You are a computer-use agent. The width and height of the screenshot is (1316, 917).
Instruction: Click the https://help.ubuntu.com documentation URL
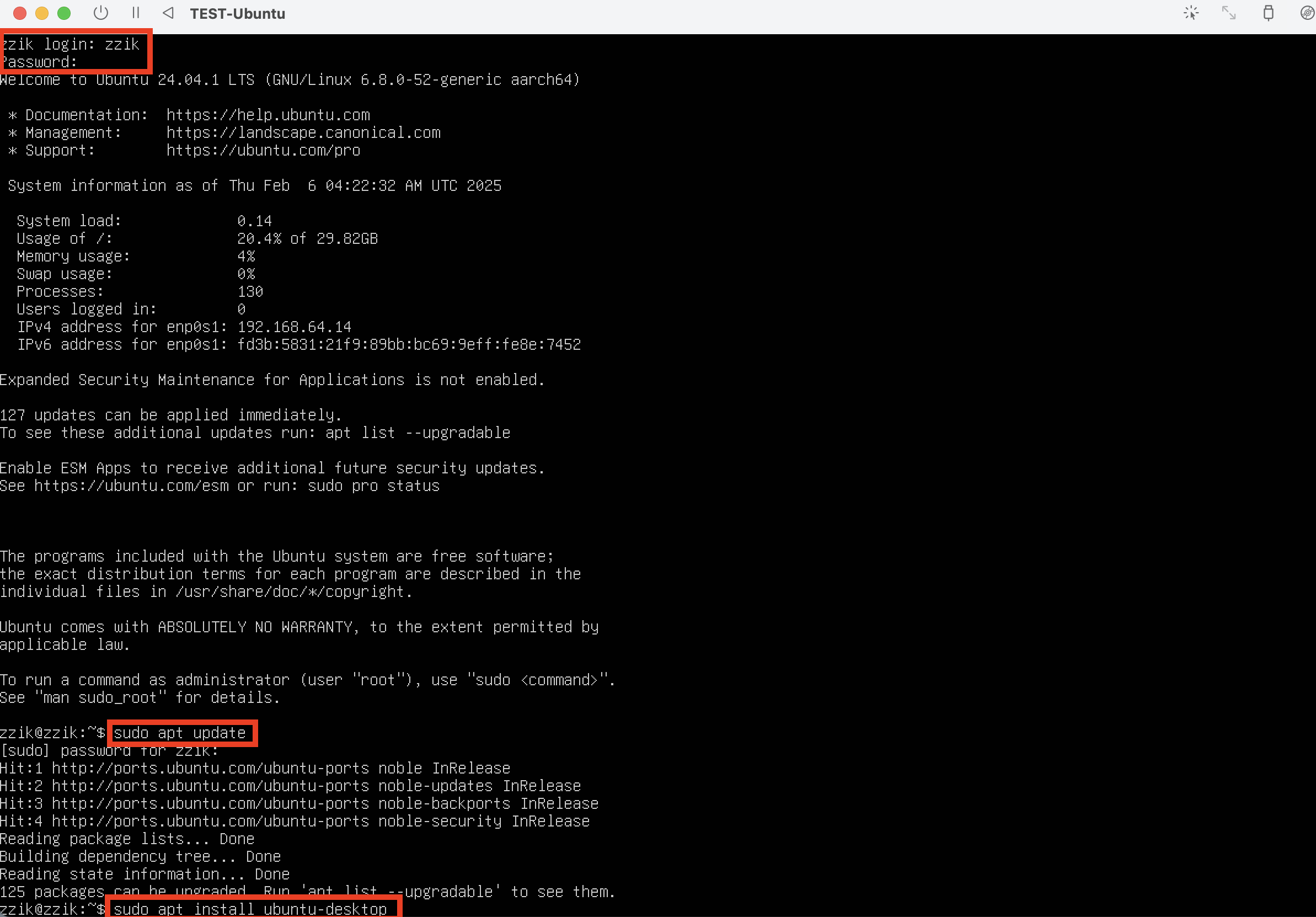268,115
